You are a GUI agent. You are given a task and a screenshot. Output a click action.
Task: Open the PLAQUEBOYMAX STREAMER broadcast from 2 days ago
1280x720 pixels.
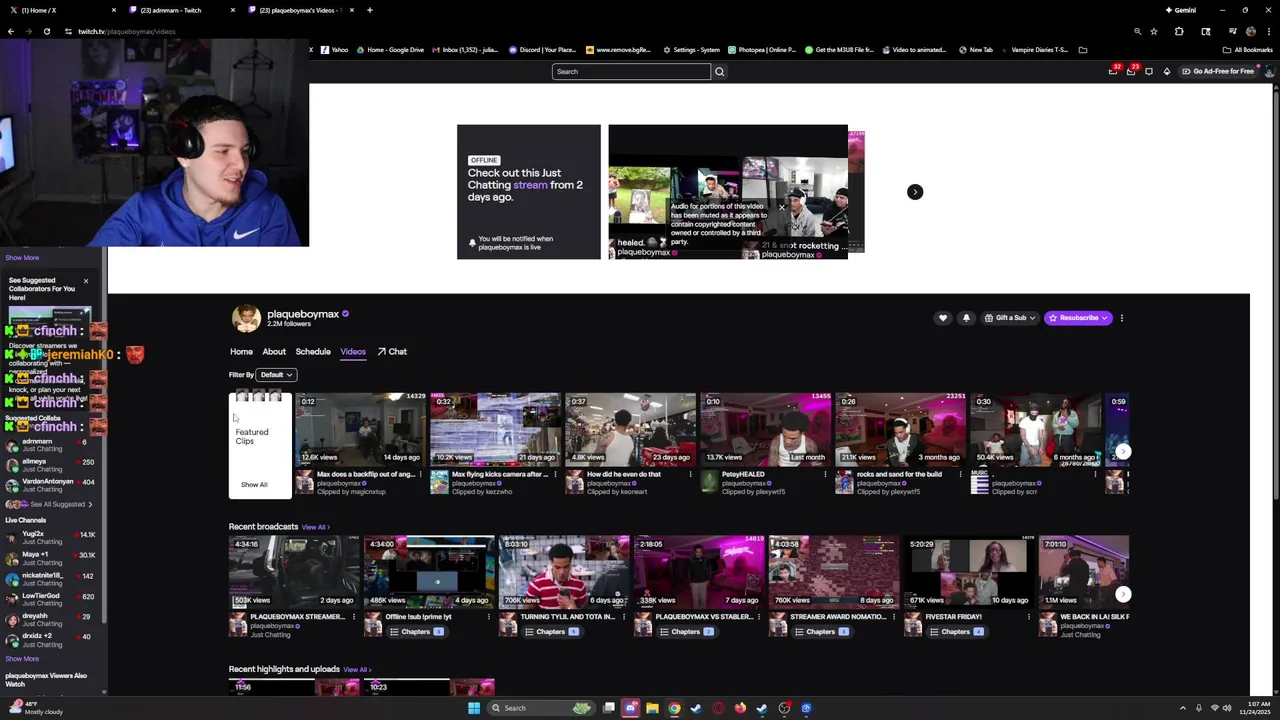(x=294, y=572)
